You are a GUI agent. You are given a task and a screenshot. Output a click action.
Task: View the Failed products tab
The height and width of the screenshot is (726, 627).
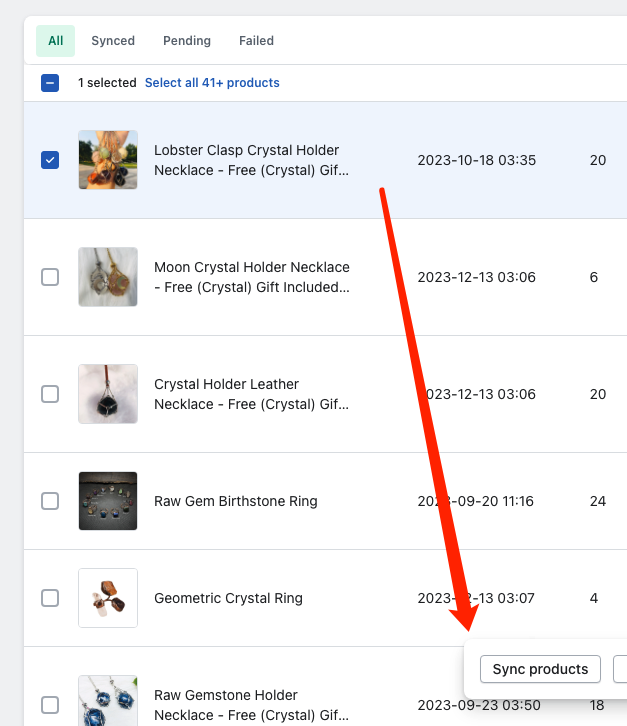click(x=256, y=41)
